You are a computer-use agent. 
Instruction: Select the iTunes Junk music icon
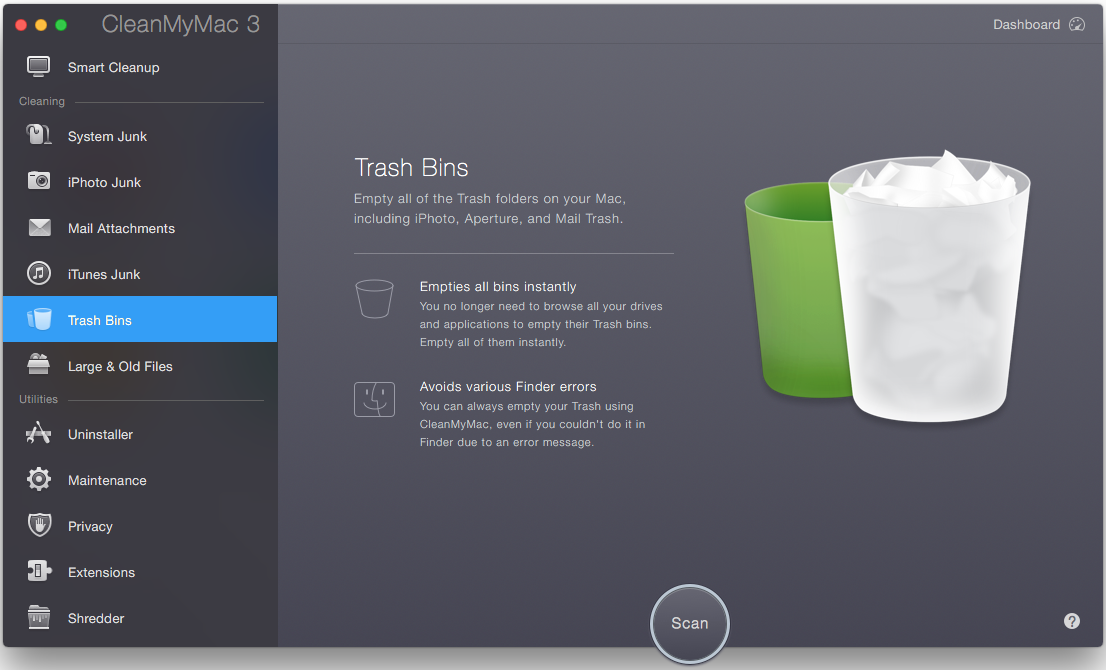[x=38, y=274]
